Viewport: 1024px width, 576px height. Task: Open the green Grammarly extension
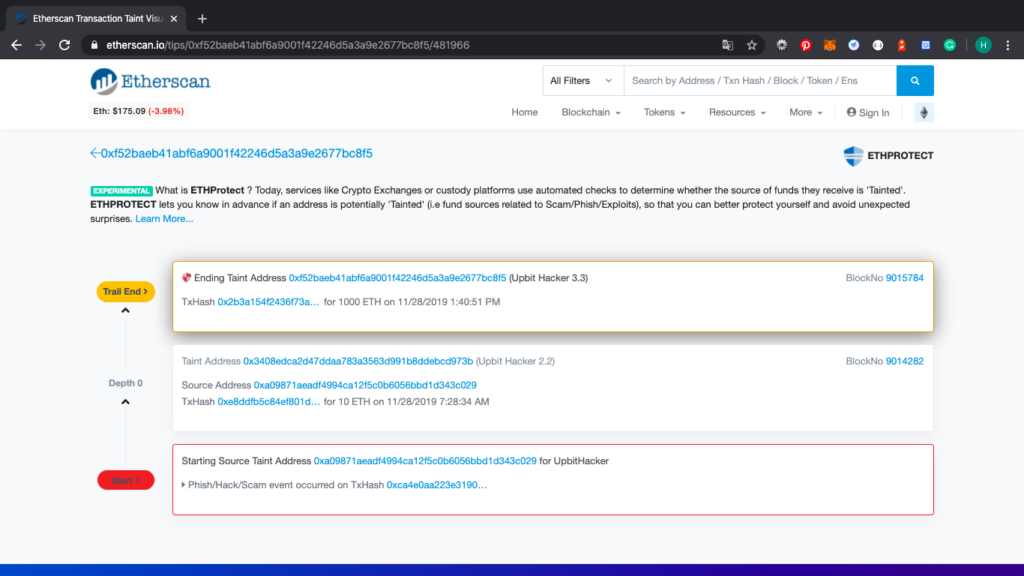tap(950, 45)
